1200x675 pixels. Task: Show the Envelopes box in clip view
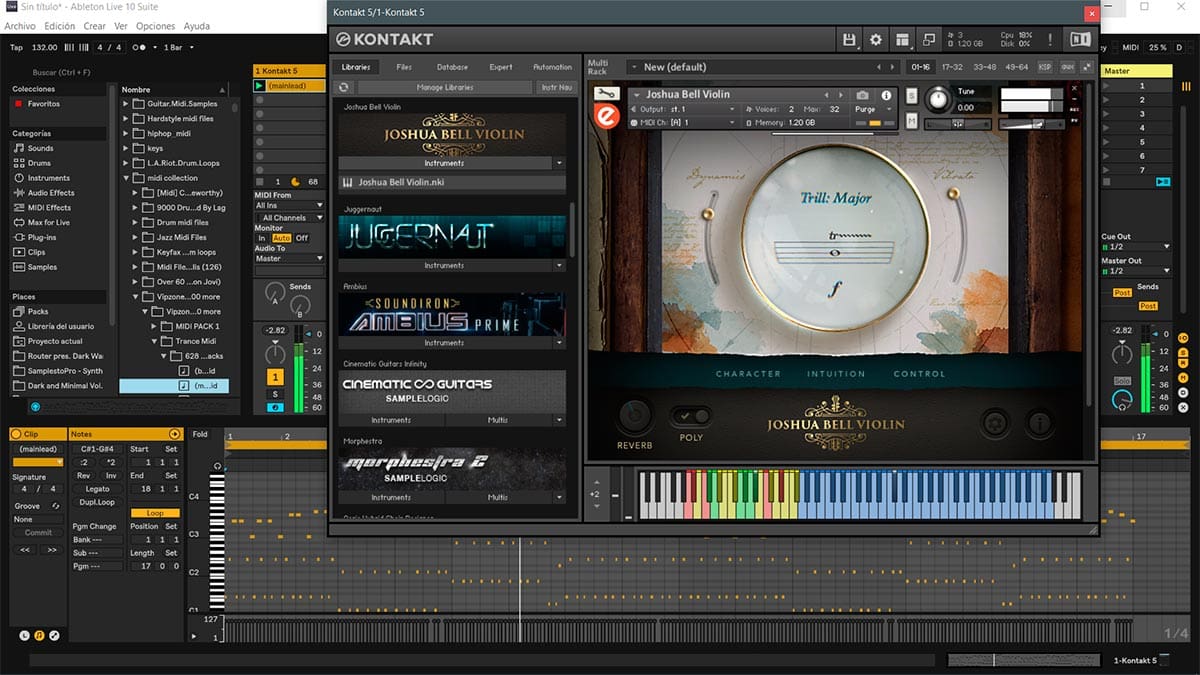(54, 635)
